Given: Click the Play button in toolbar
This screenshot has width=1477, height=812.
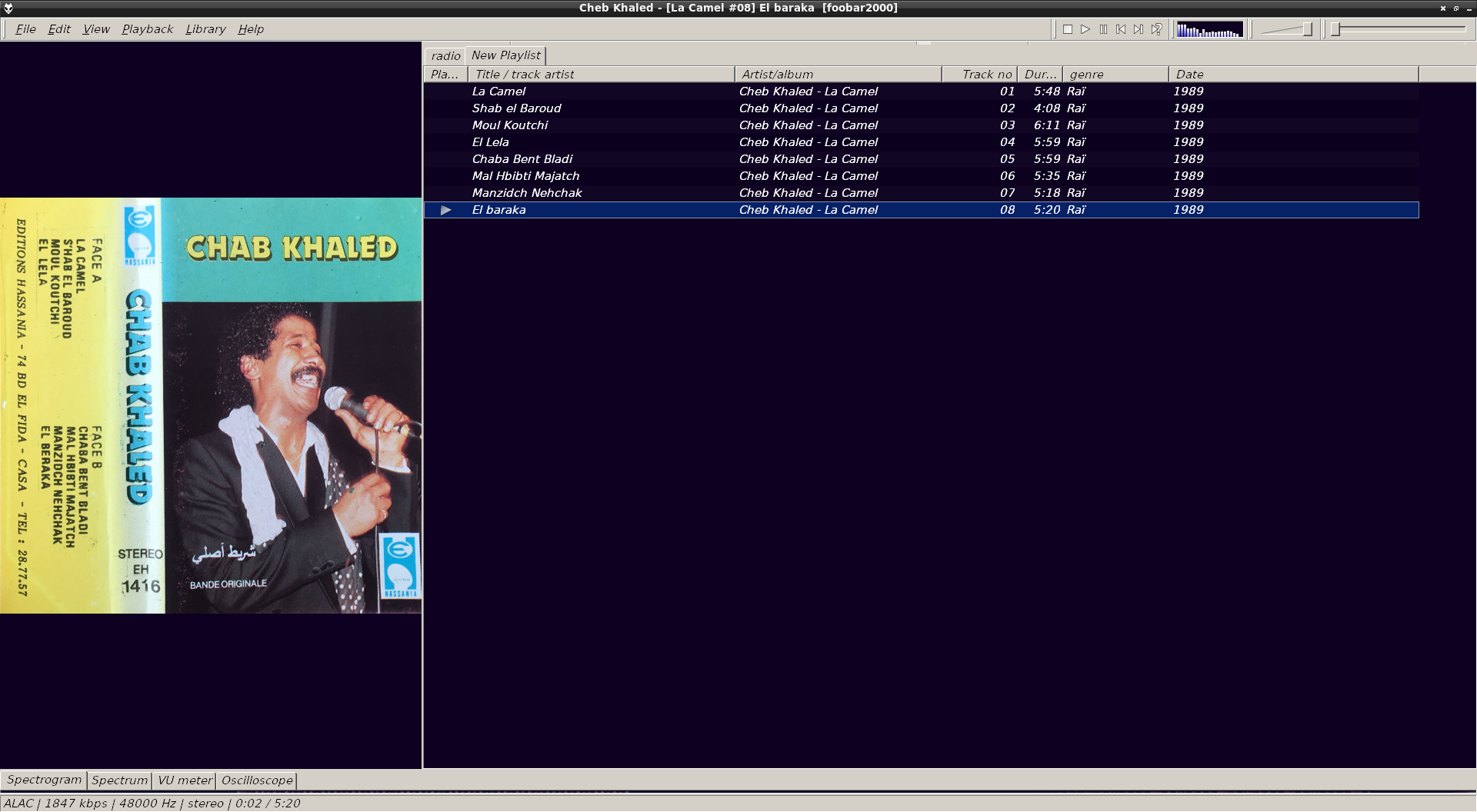Looking at the screenshot, I should click(1085, 29).
